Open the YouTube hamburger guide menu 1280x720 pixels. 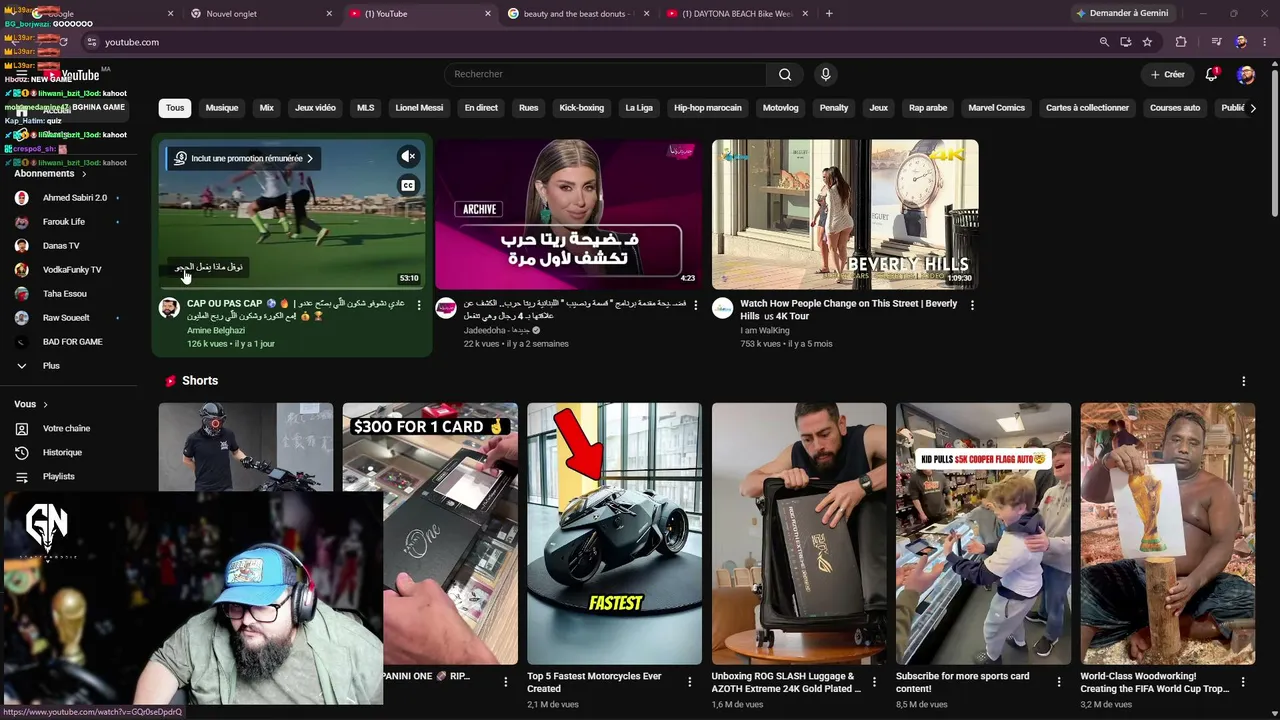[21, 75]
